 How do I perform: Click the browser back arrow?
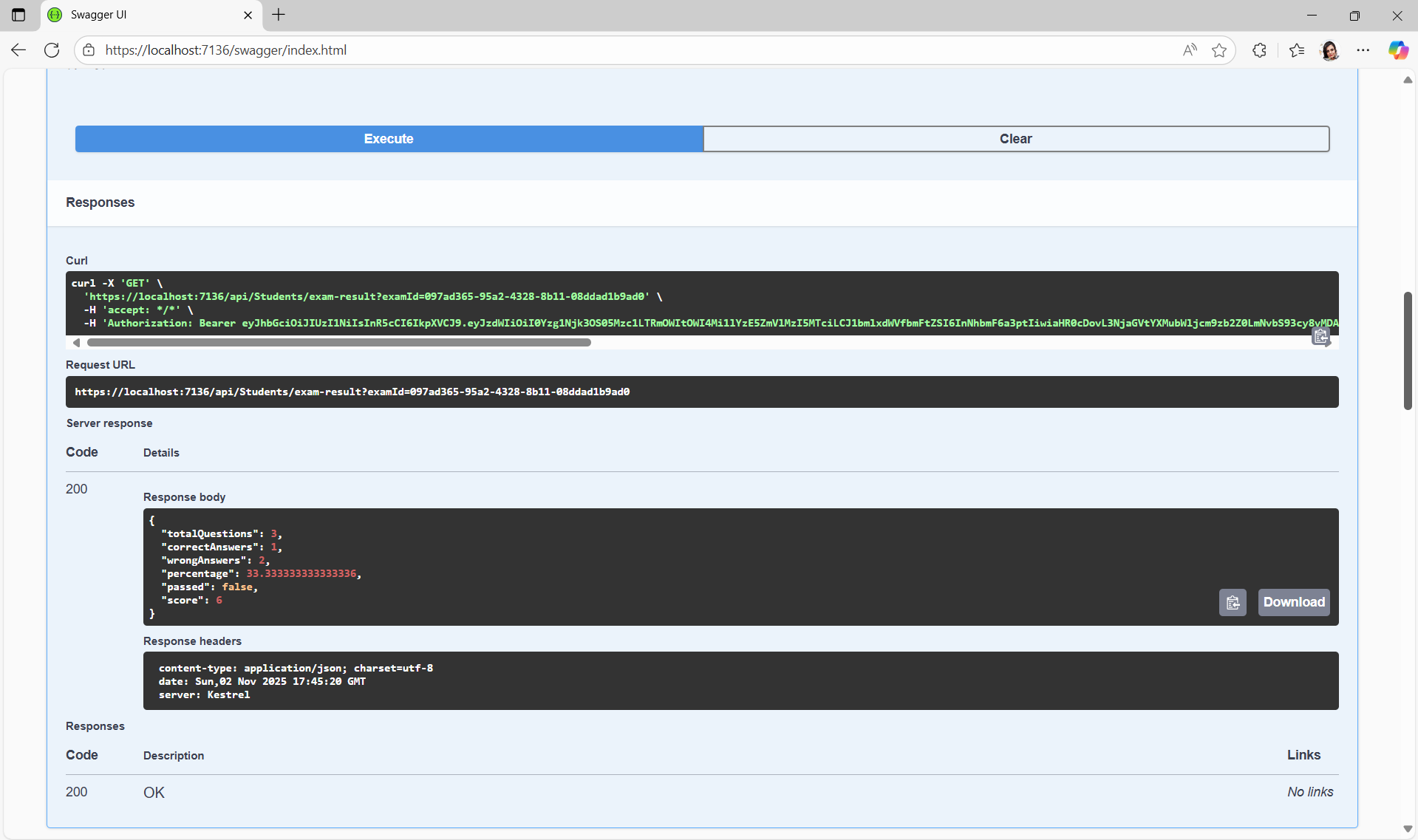pos(18,50)
